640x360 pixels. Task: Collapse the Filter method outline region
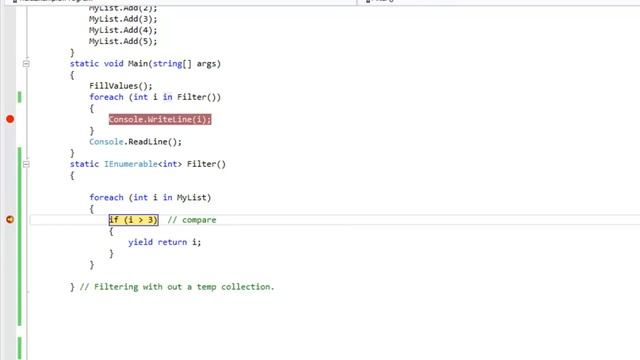pyautogui.click(x=26, y=164)
